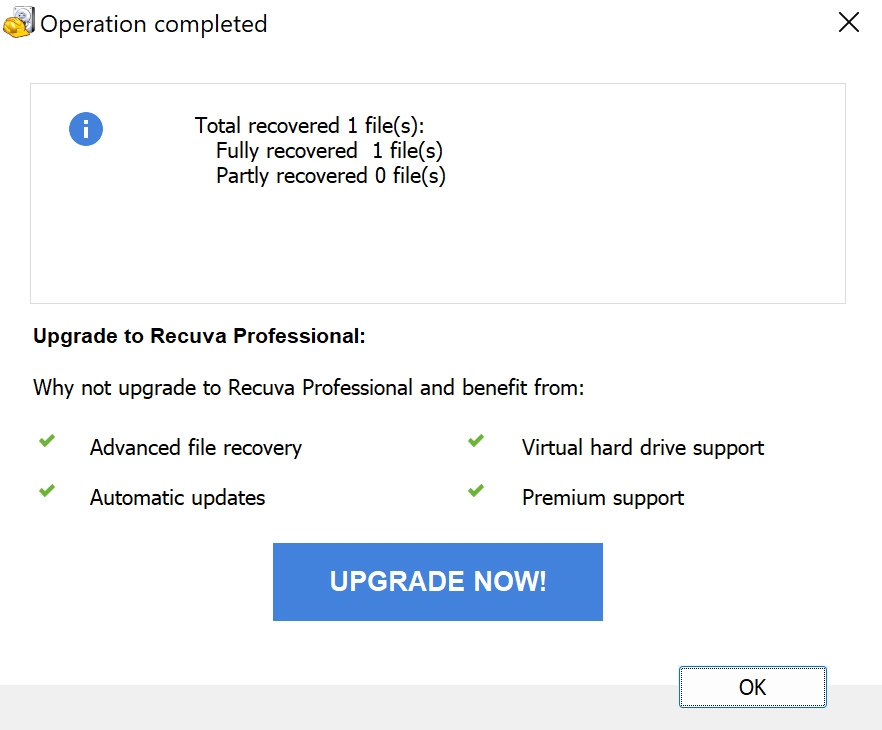The height and width of the screenshot is (730, 882).
Task: Click the UPGRADE NOW! button
Action: pos(438,582)
